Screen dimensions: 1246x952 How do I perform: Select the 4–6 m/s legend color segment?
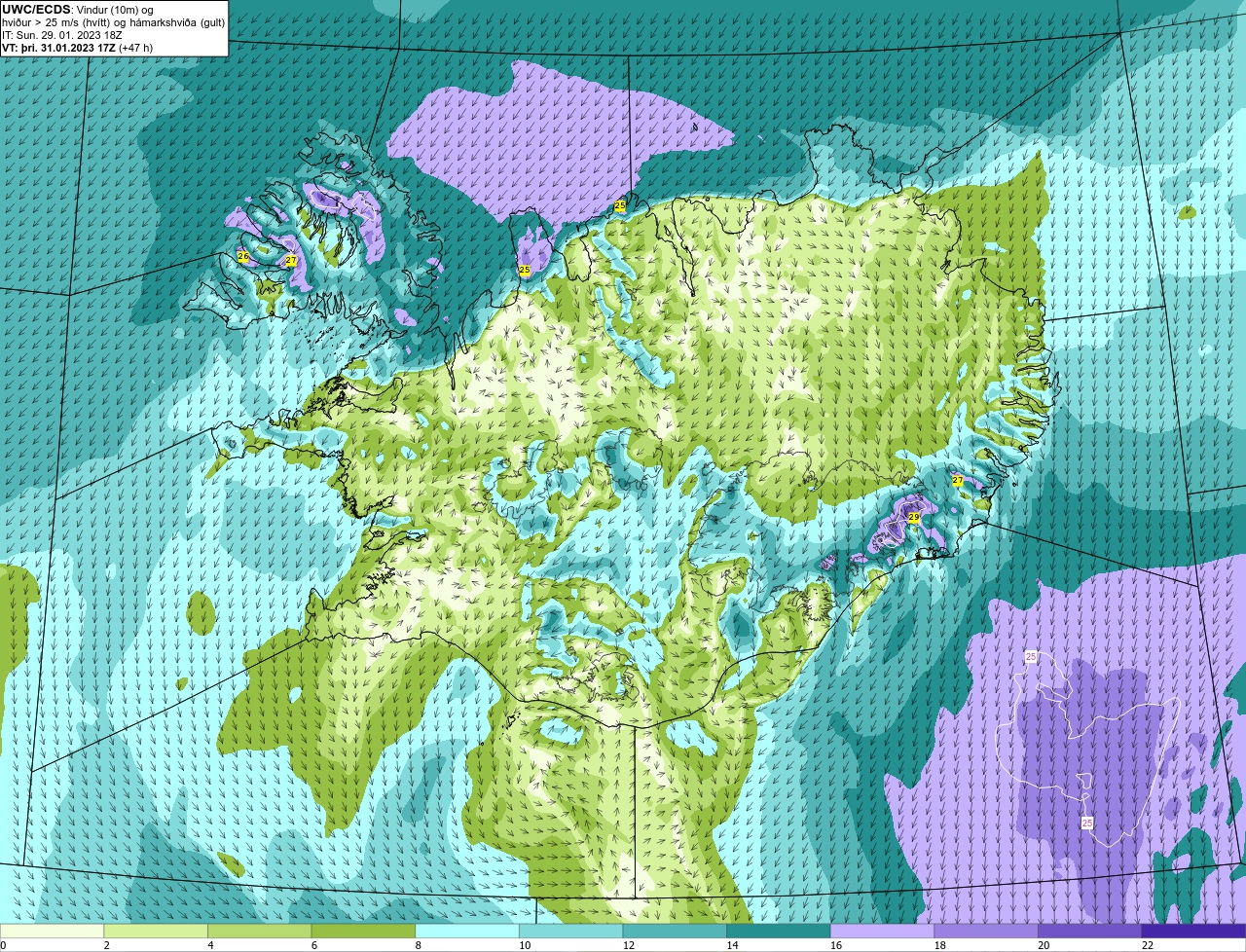260,931
